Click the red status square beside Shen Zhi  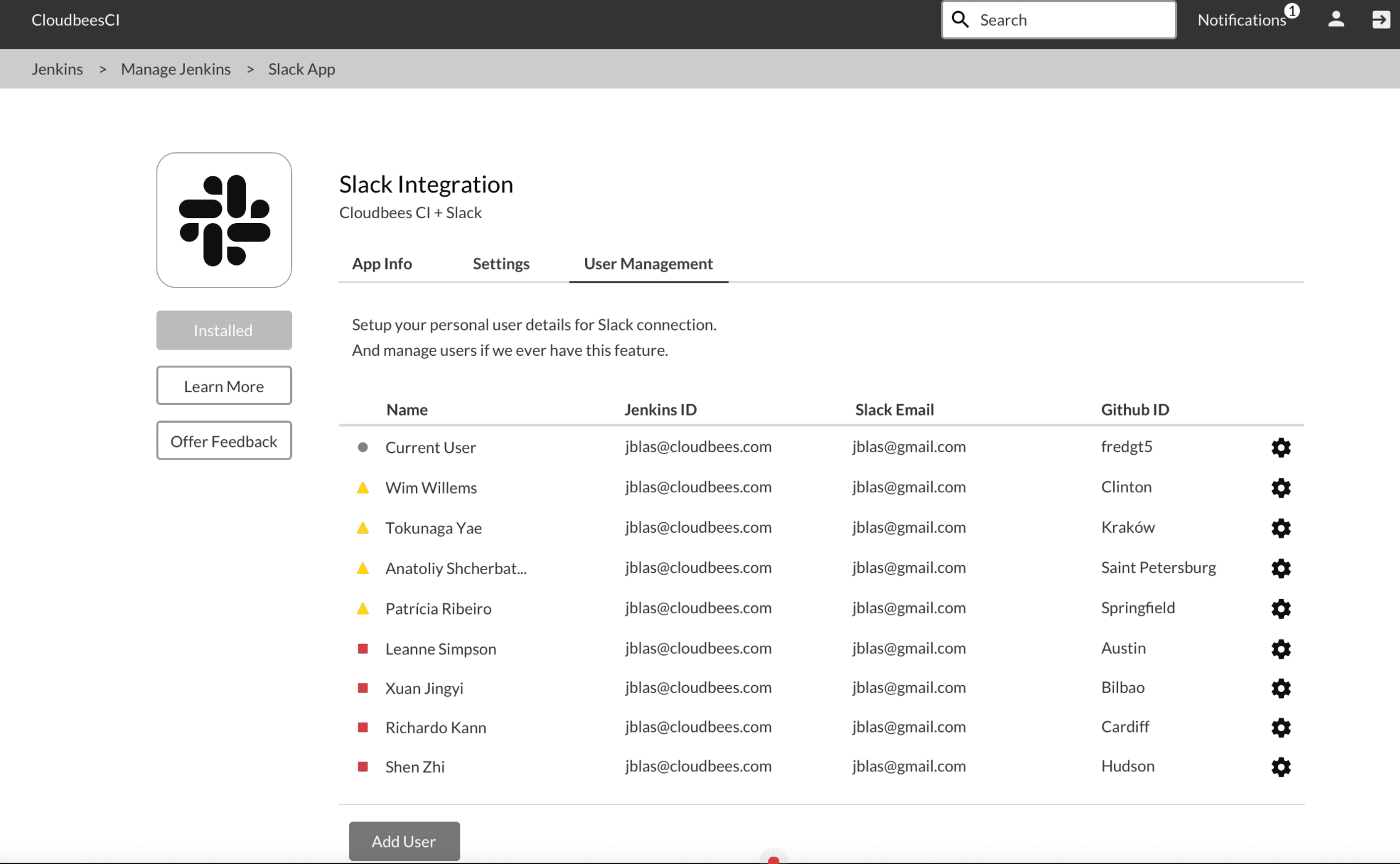(363, 767)
